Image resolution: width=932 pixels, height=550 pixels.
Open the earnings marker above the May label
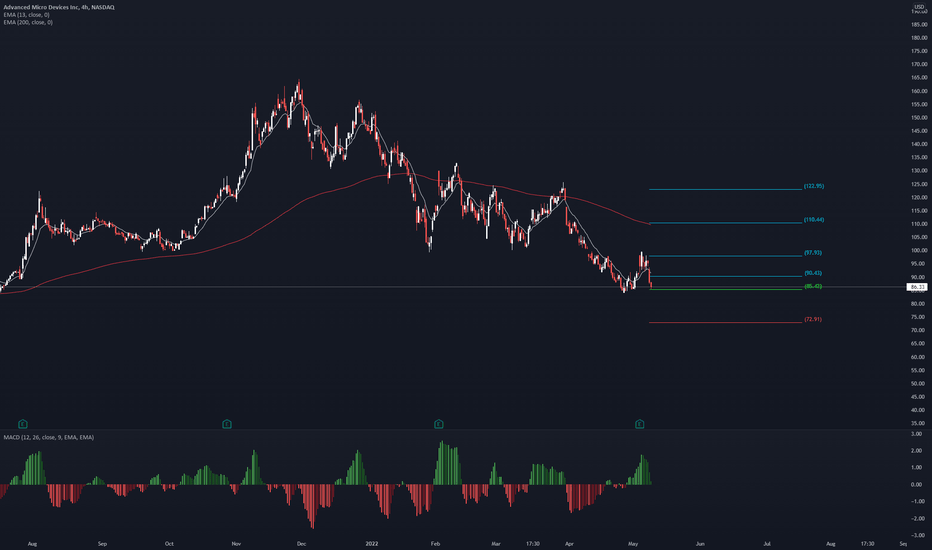pyautogui.click(x=640, y=424)
